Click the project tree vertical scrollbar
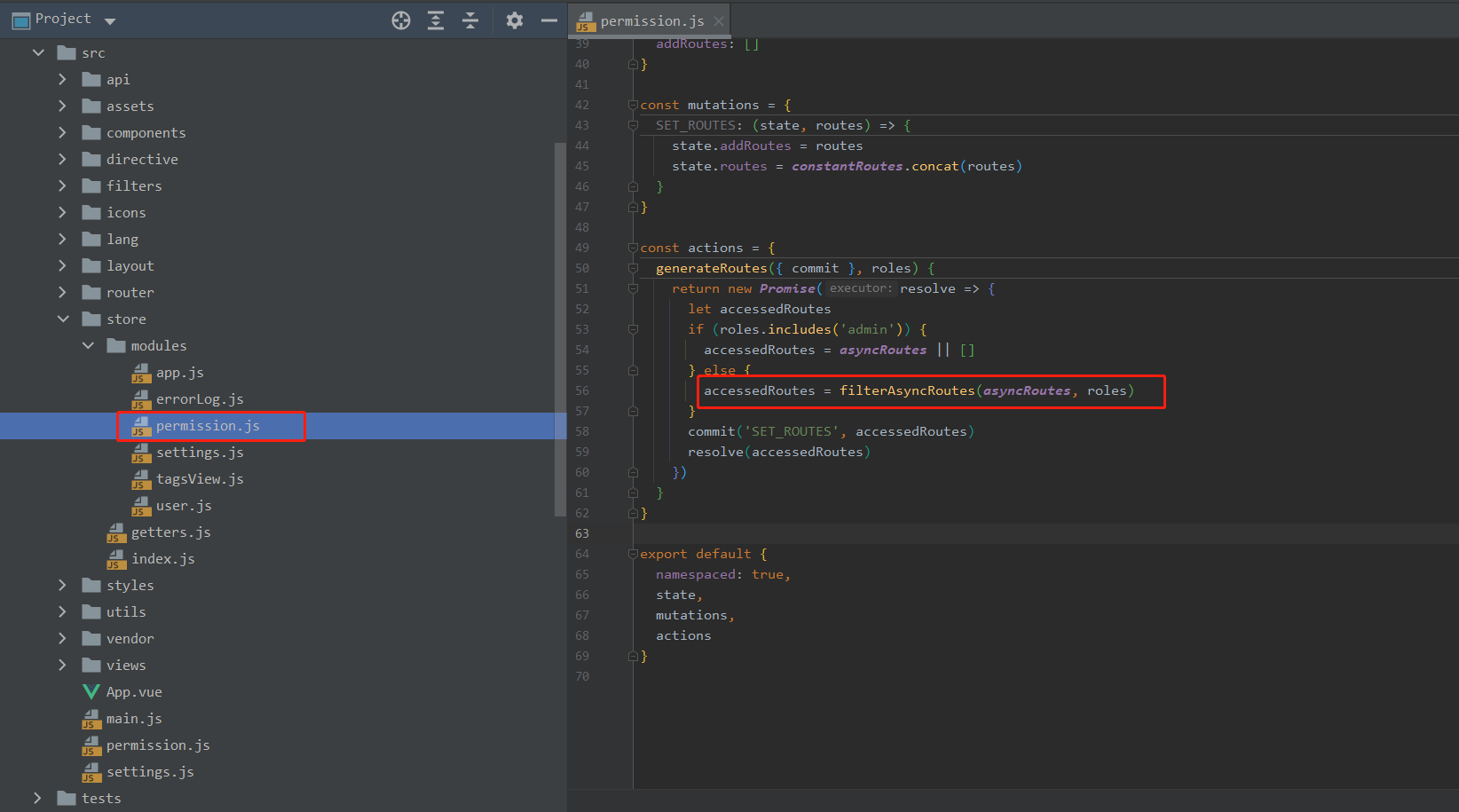This screenshot has height=812, width=1459. tap(560, 328)
